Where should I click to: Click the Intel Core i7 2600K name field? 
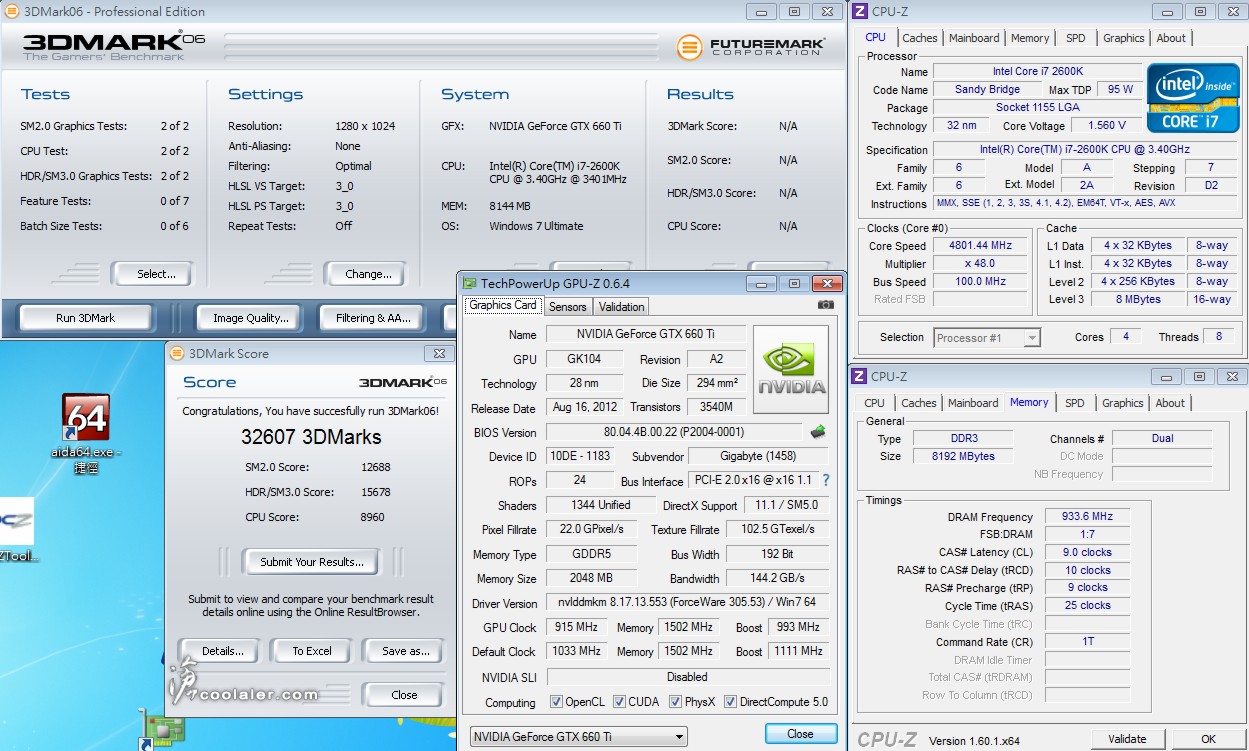(1037, 71)
